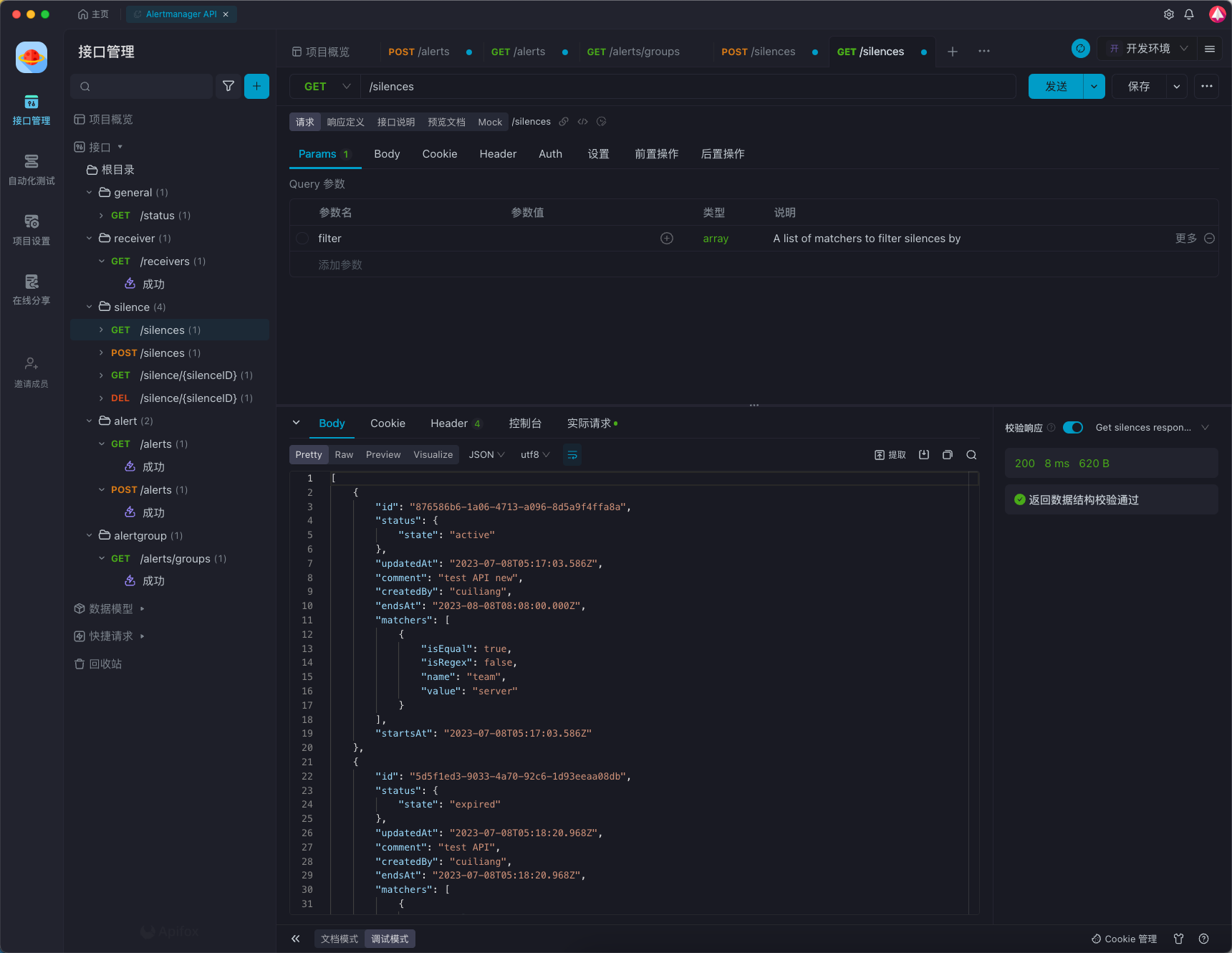
Task: Click the search icon in response body
Action: 971,455
